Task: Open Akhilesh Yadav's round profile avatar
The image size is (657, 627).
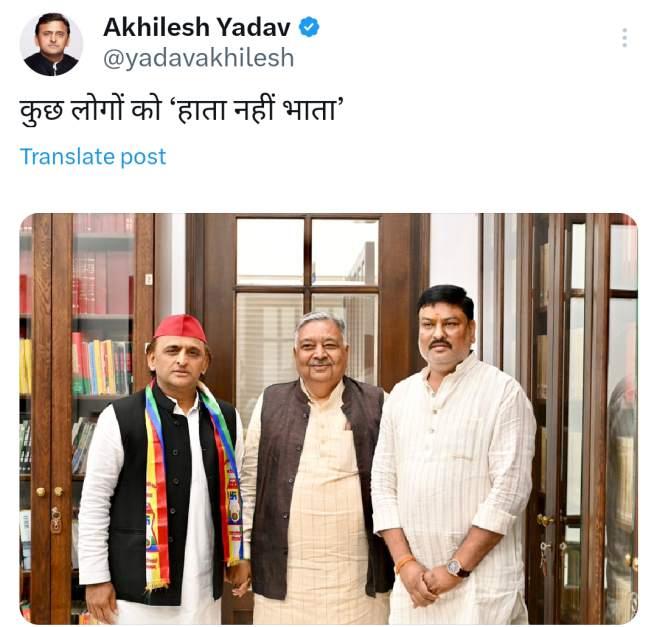Action: click(x=51, y=44)
